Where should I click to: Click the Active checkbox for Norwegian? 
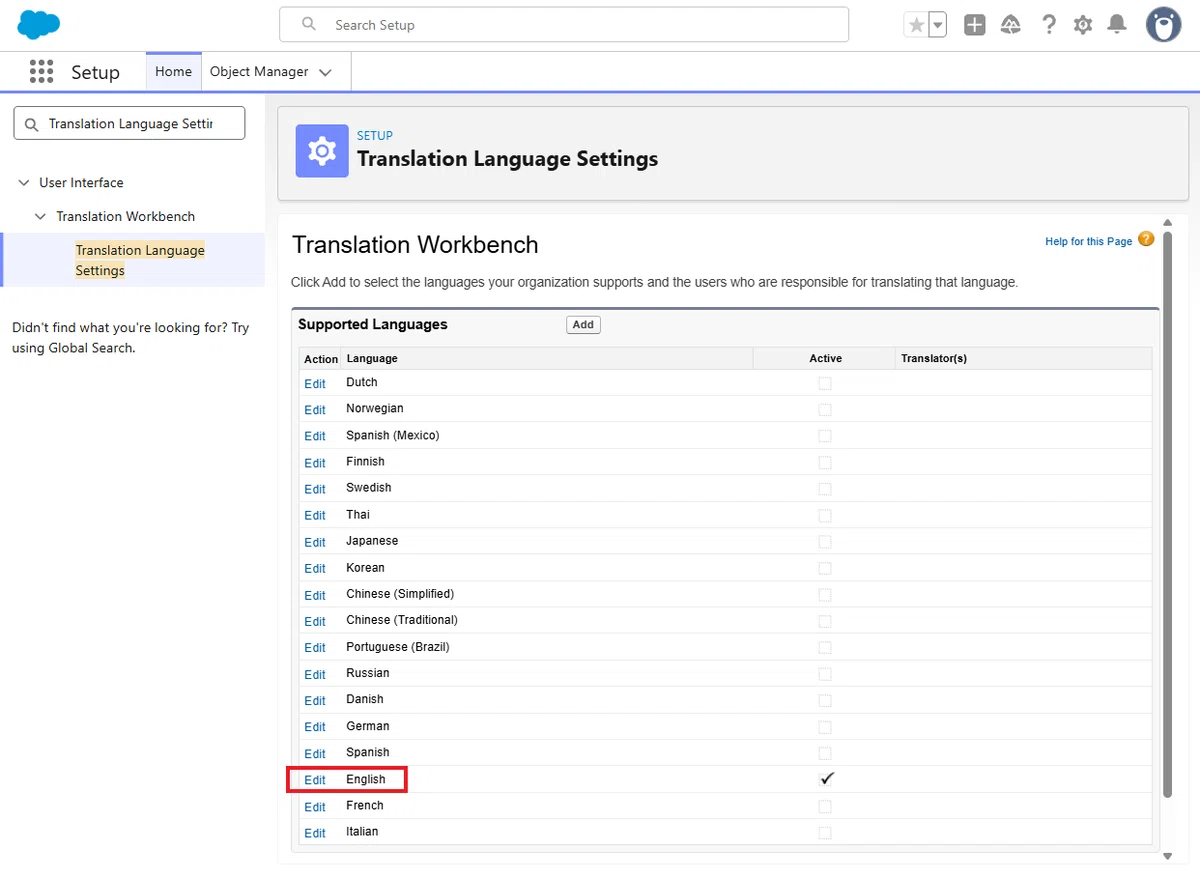pyautogui.click(x=825, y=409)
